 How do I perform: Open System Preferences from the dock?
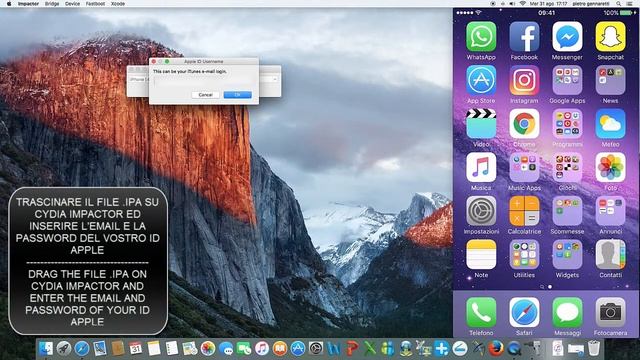(316, 349)
